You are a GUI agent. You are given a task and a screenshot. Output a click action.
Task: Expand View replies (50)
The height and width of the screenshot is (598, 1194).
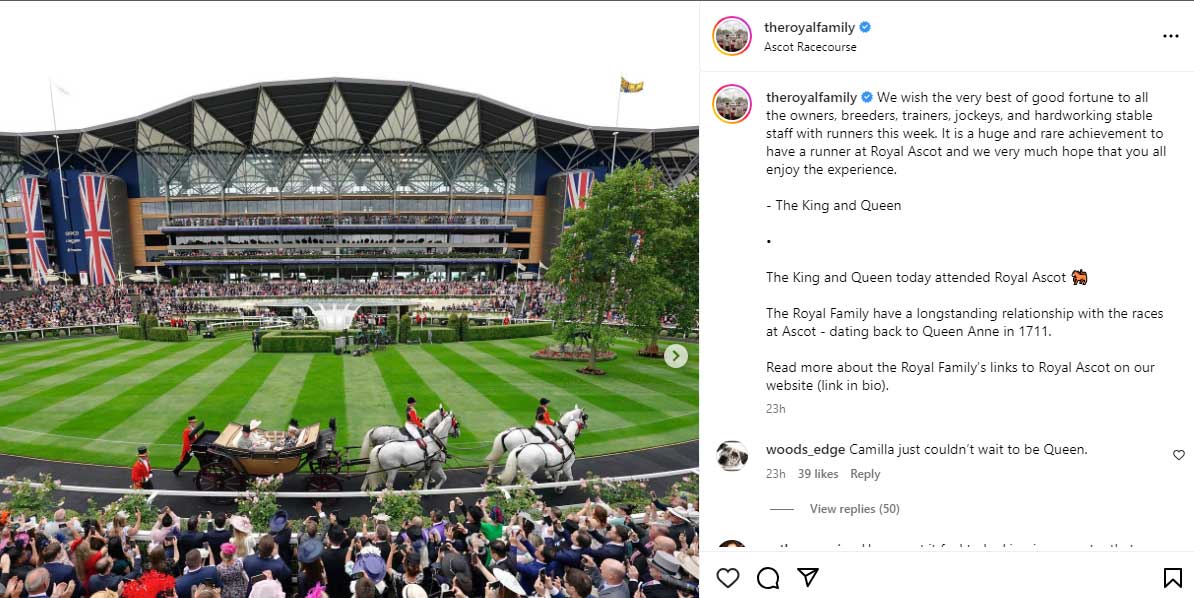[854, 509]
